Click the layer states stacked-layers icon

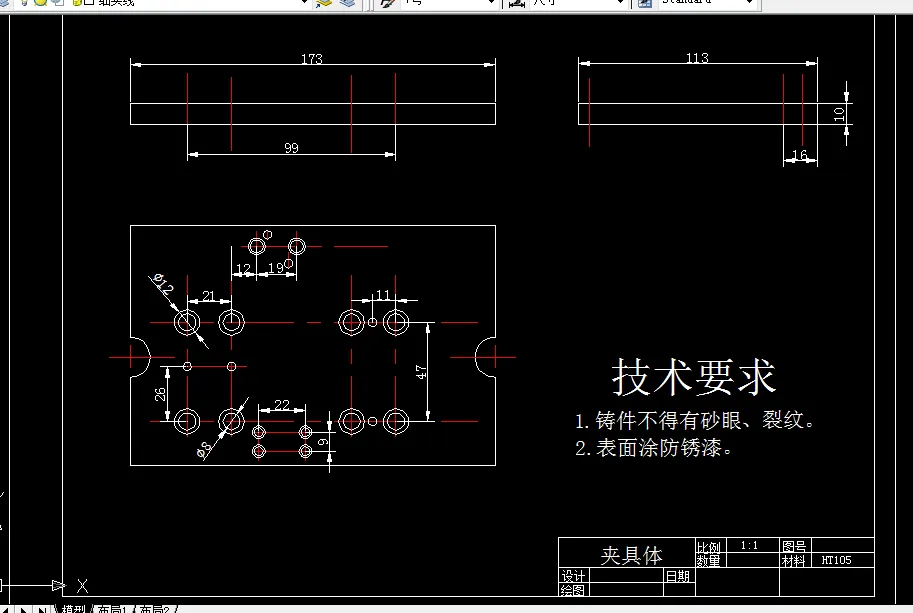pyautogui.click(x=5, y=5)
